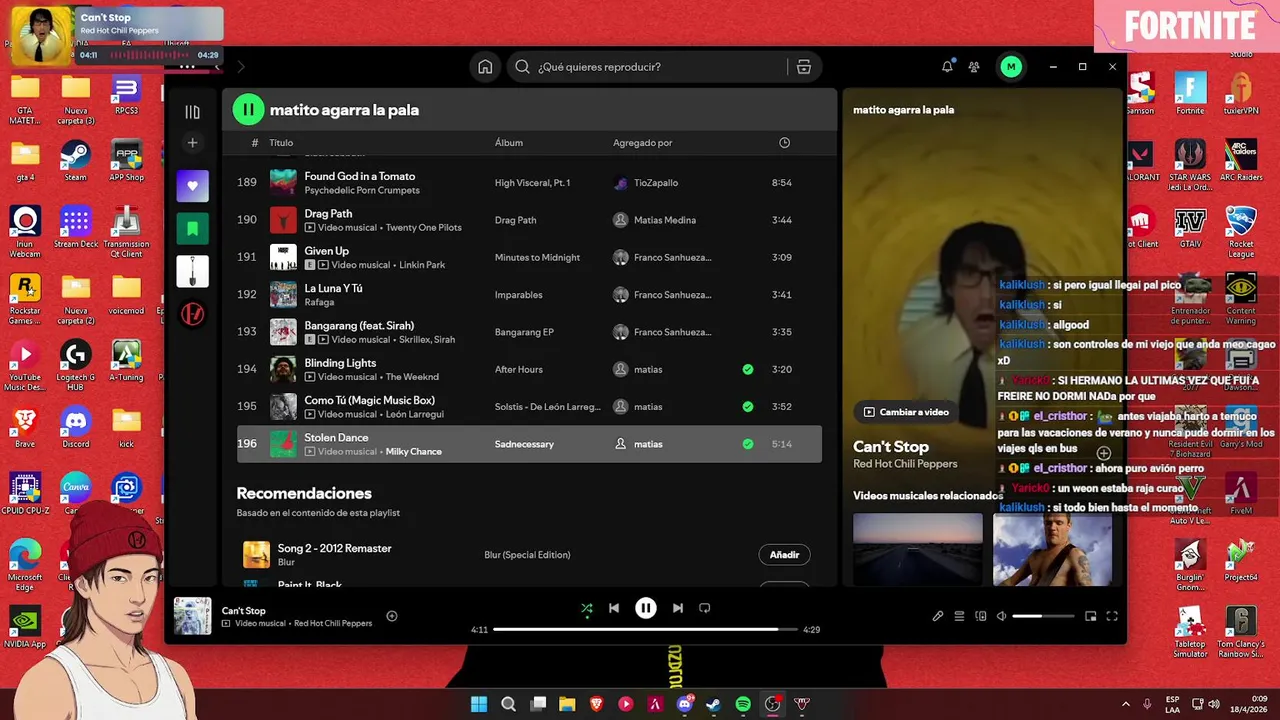
Task: Enter Spotify full screen mode
Action: (x=1112, y=616)
